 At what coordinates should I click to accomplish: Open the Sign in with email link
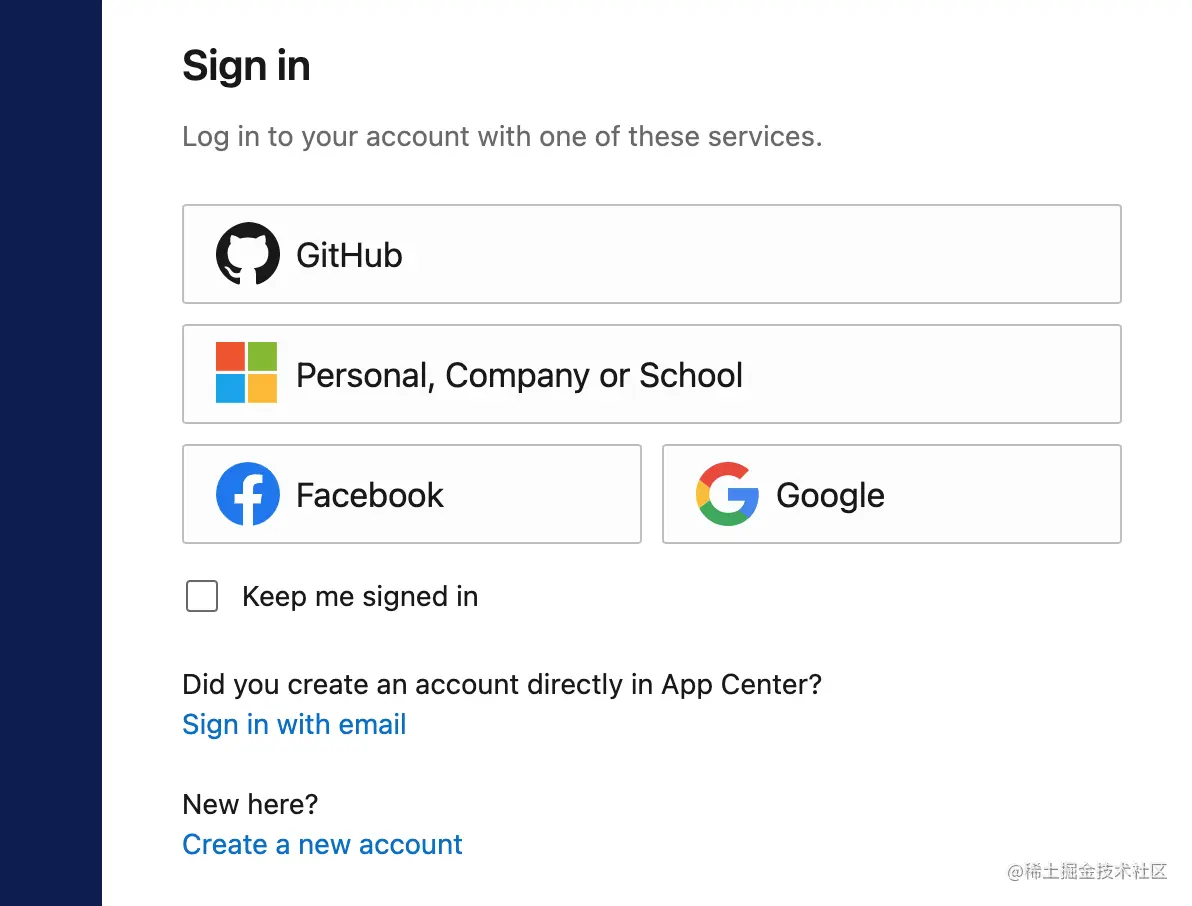pos(294,724)
